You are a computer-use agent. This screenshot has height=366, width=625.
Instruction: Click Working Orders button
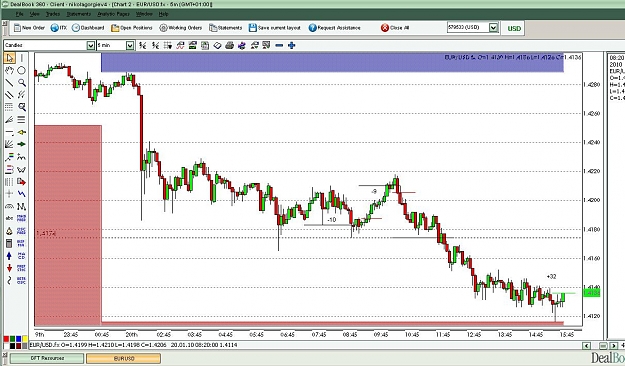[x=181, y=28]
